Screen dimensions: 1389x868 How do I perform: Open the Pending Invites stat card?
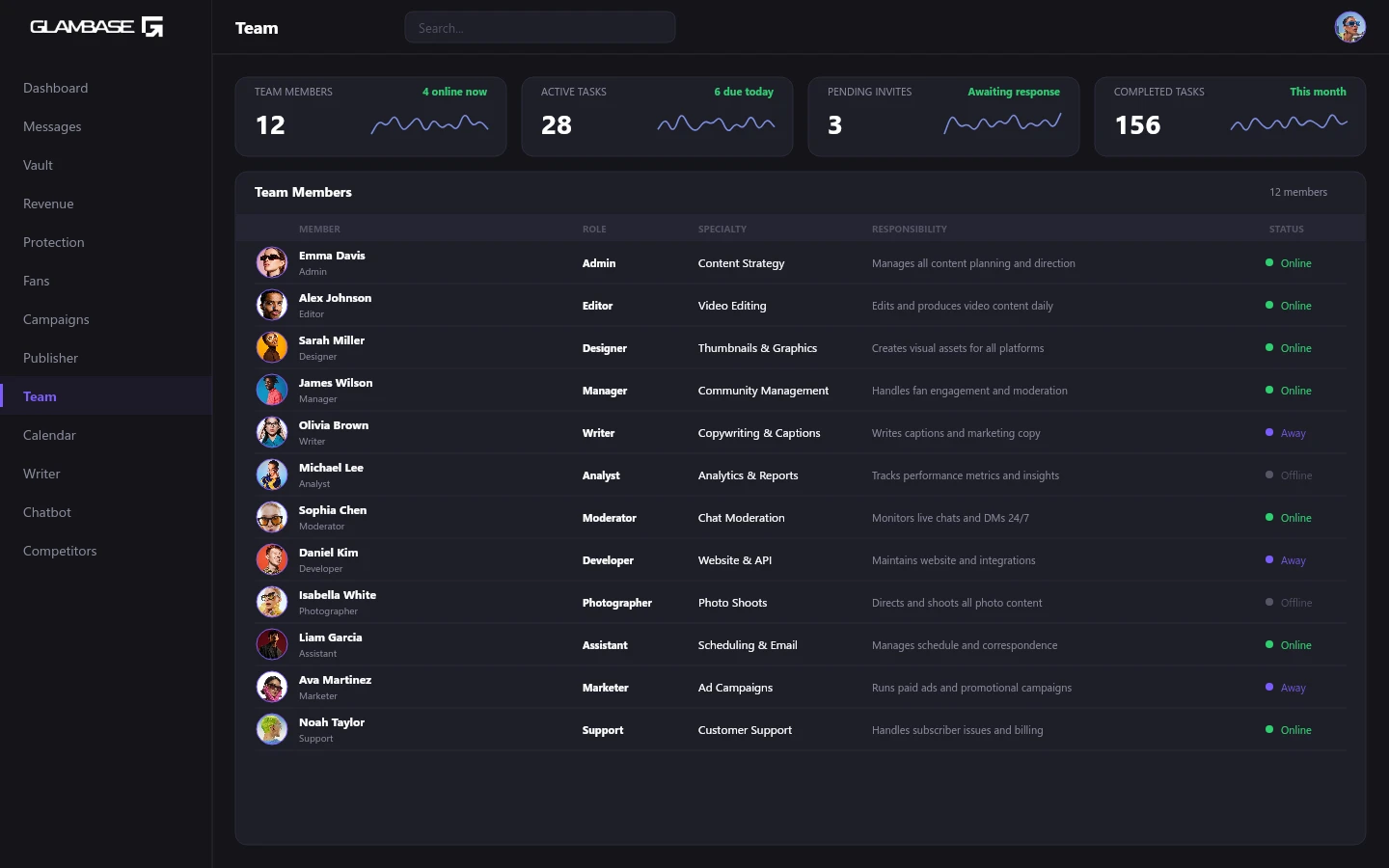[942, 117]
